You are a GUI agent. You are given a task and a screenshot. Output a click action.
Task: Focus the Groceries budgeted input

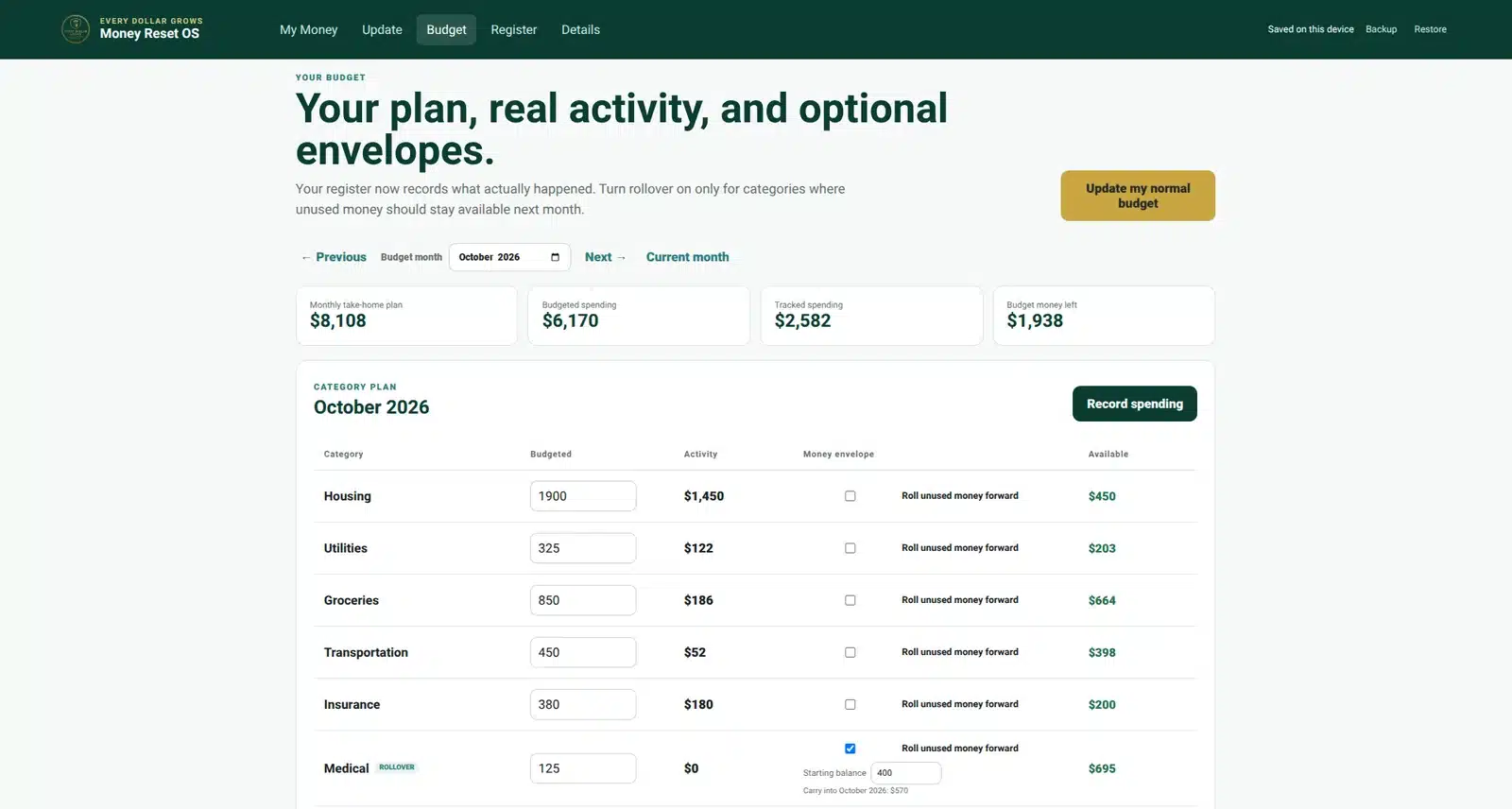(583, 600)
